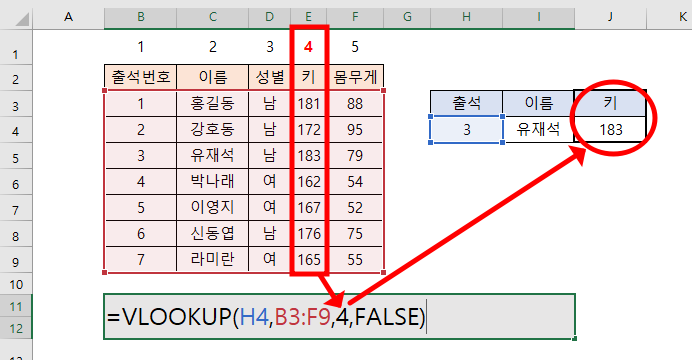
Task: Click the number 2 above the 이름 column
Action: (x=213, y=47)
